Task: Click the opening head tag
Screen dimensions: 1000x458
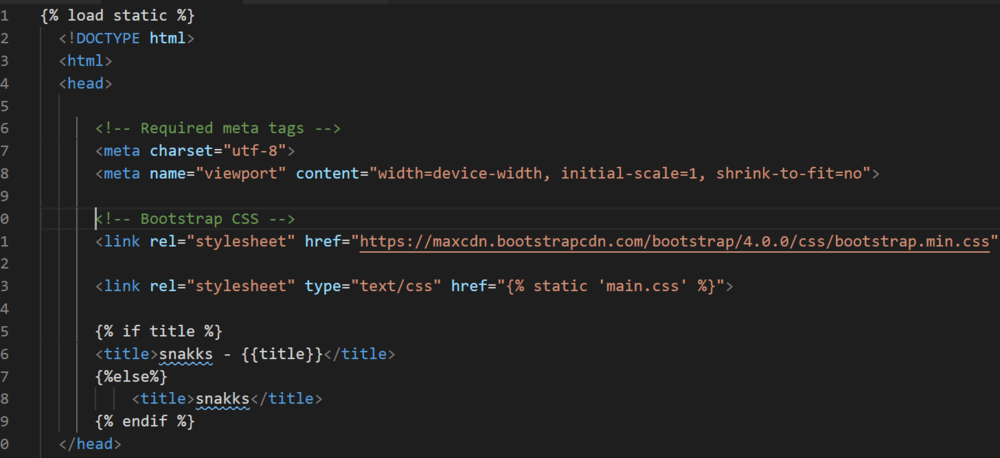Action: (x=85, y=83)
